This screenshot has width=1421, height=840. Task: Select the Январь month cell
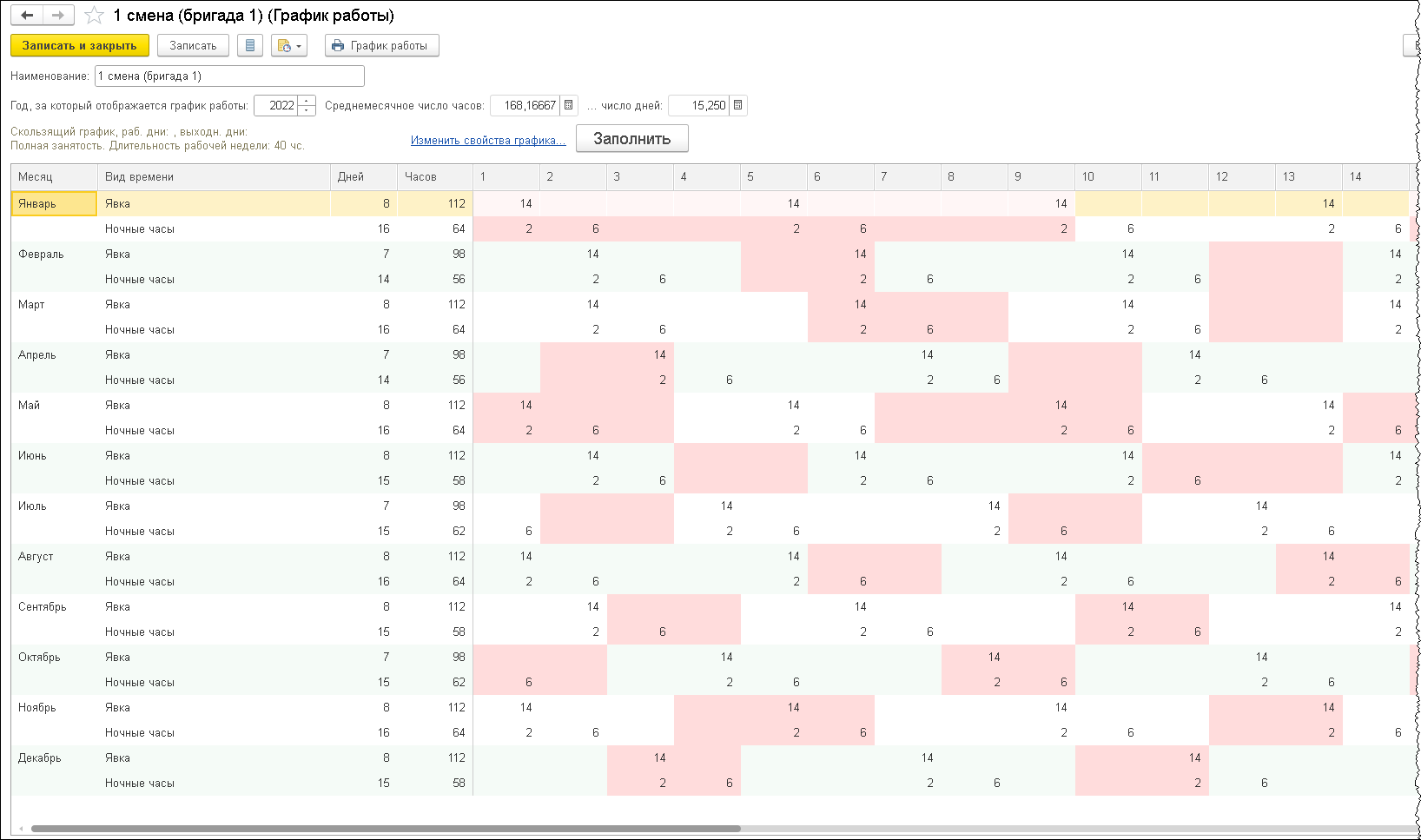click(54, 203)
